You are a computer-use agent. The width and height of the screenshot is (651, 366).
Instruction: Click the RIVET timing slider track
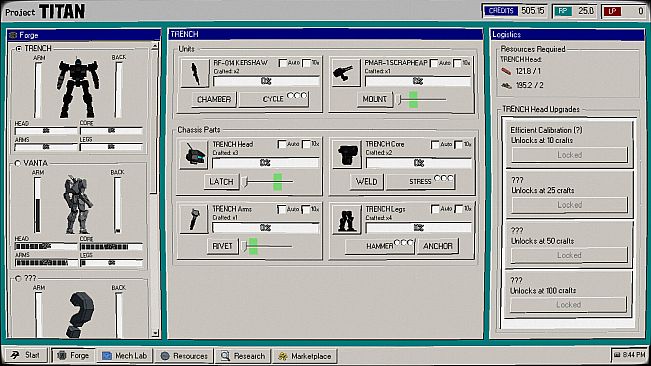pyautogui.click(x=268, y=246)
